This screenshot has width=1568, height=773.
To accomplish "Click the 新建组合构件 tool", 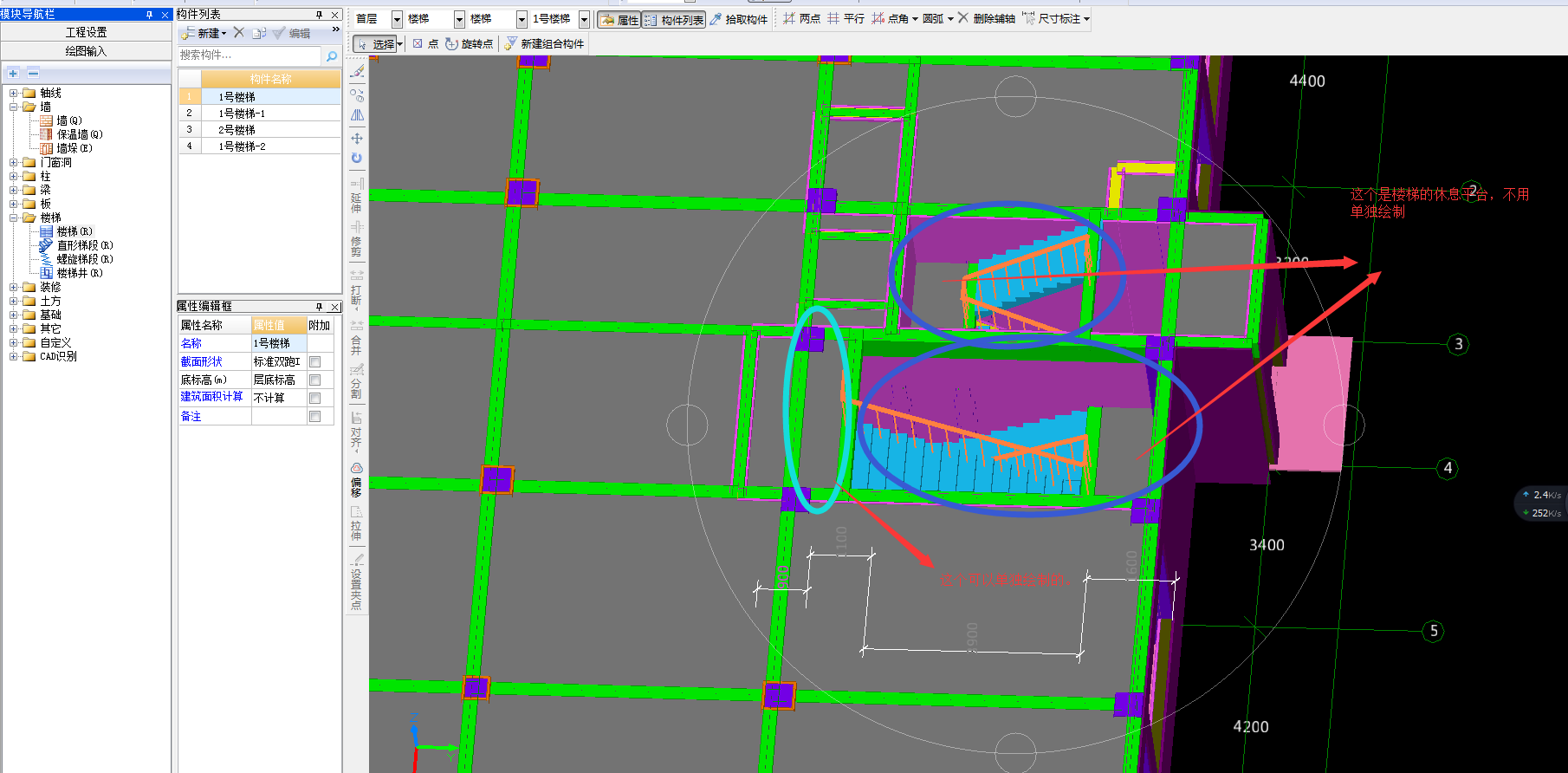I will 544,43.
